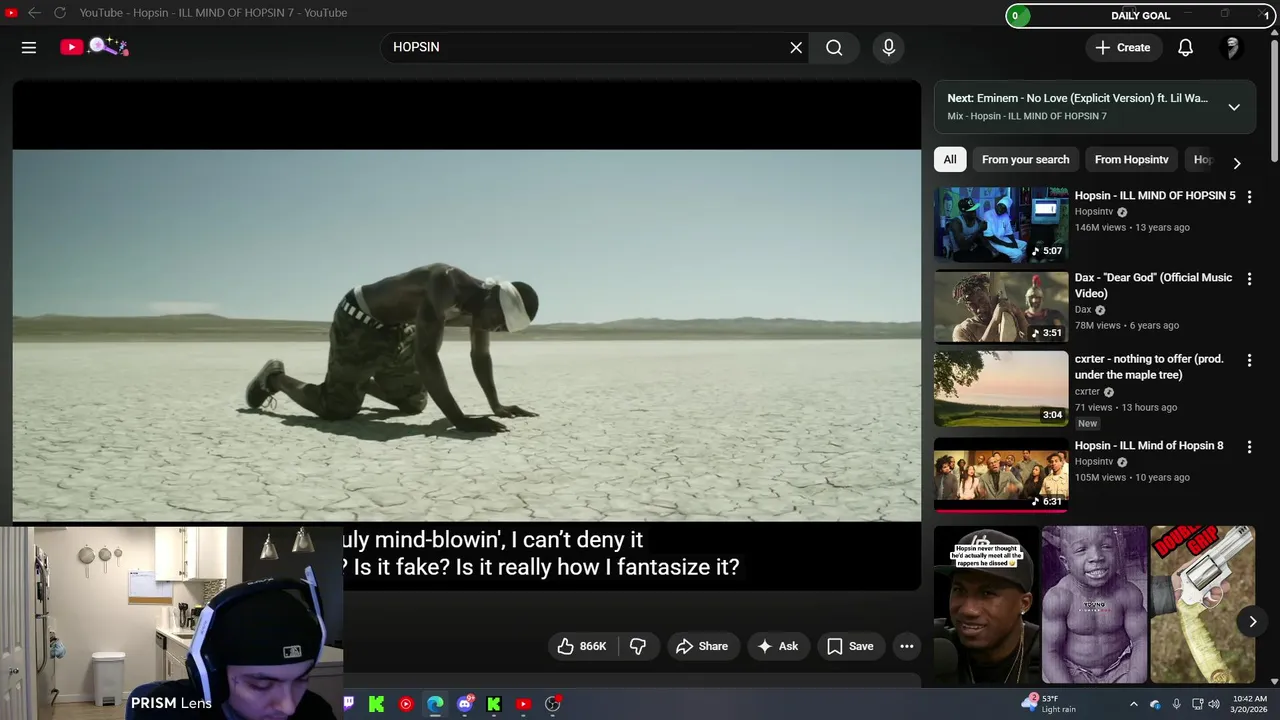Go to YouTube home via logo
1280x720 pixels.
click(93, 47)
